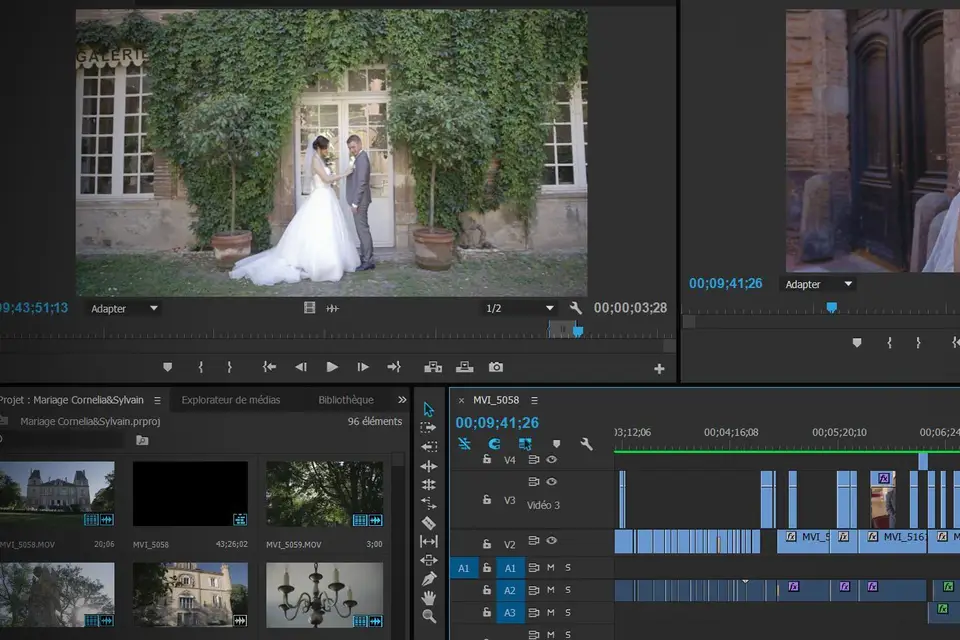Open the Bibliothèque tab

point(346,400)
